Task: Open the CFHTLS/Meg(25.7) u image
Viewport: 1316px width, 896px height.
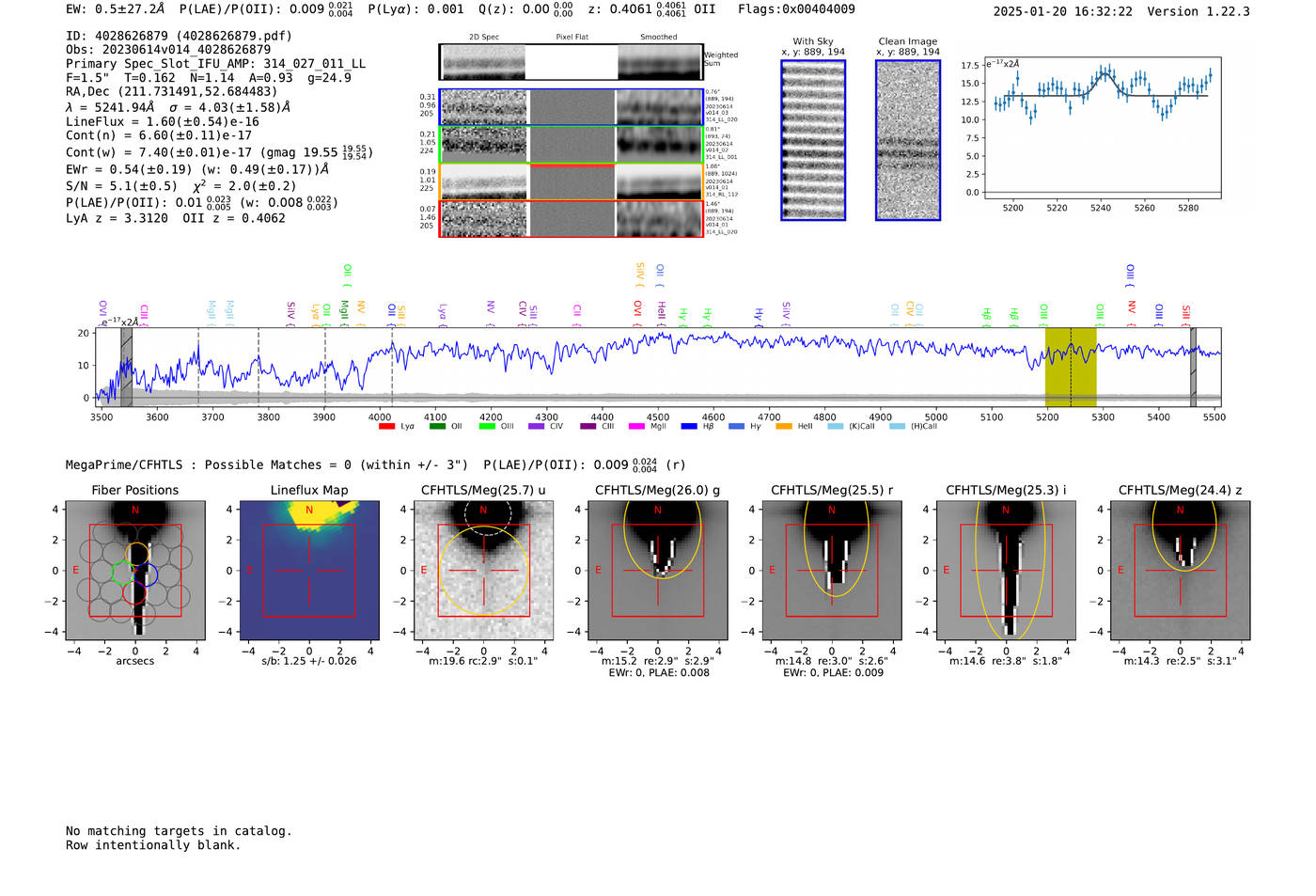Action: [483, 570]
